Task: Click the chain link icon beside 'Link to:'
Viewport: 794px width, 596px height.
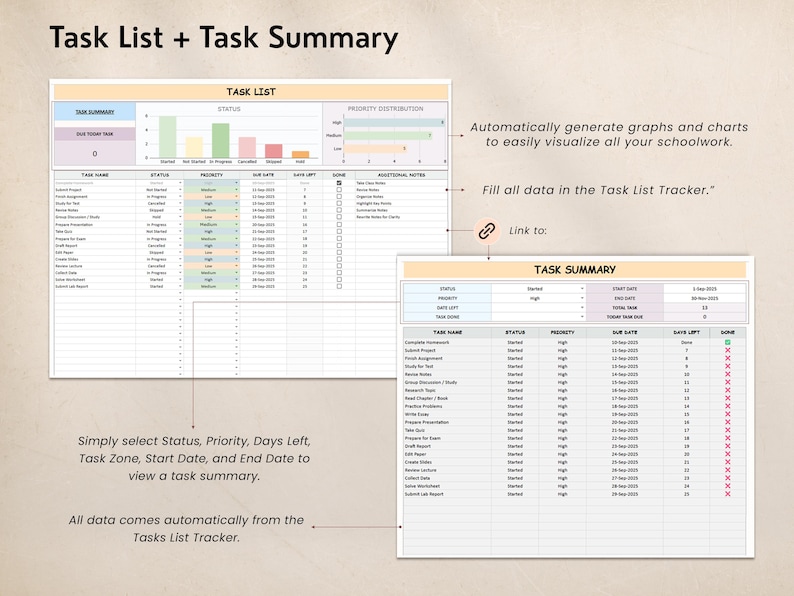Action: [x=487, y=230]
